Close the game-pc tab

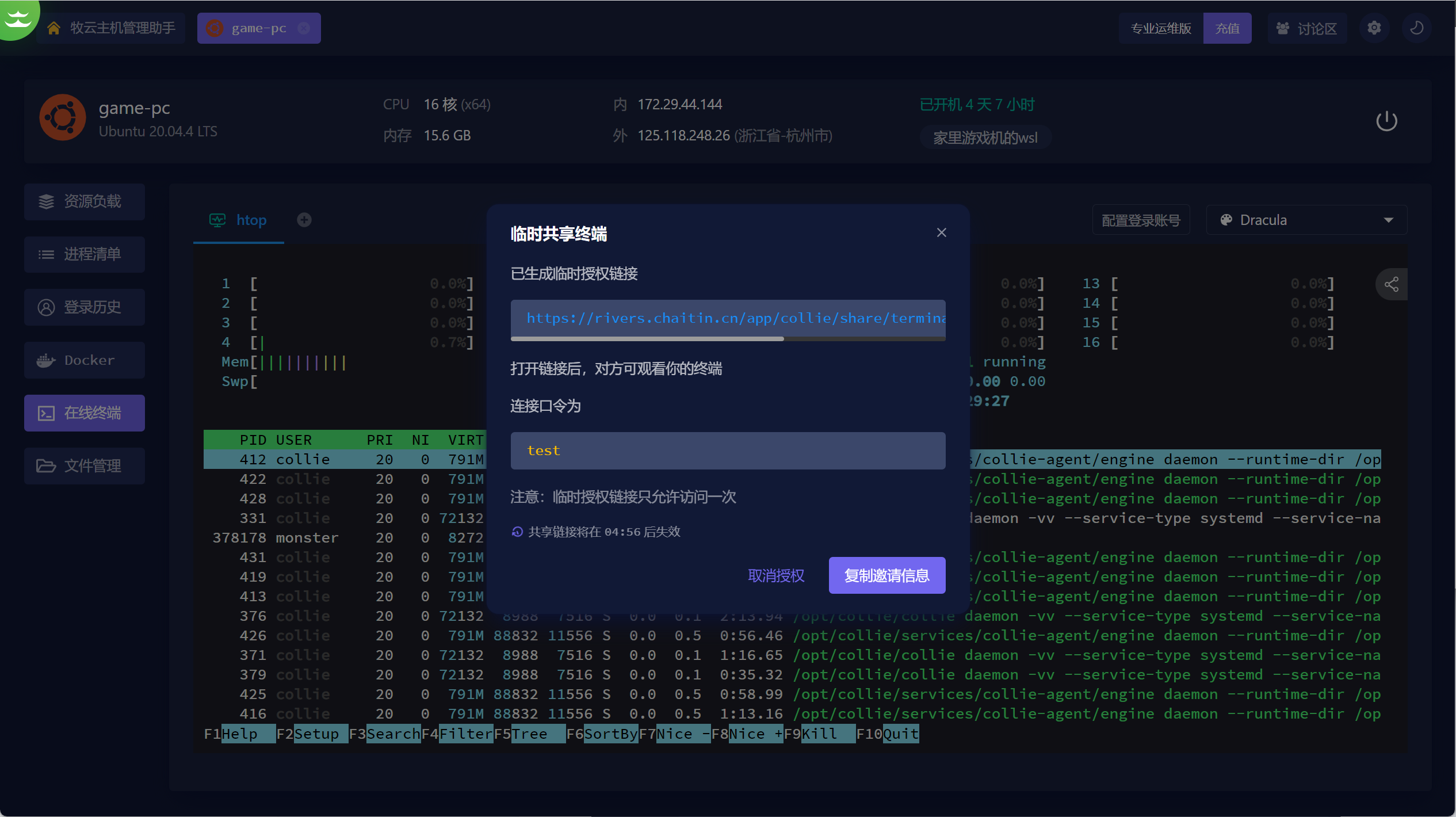[304, 28]
